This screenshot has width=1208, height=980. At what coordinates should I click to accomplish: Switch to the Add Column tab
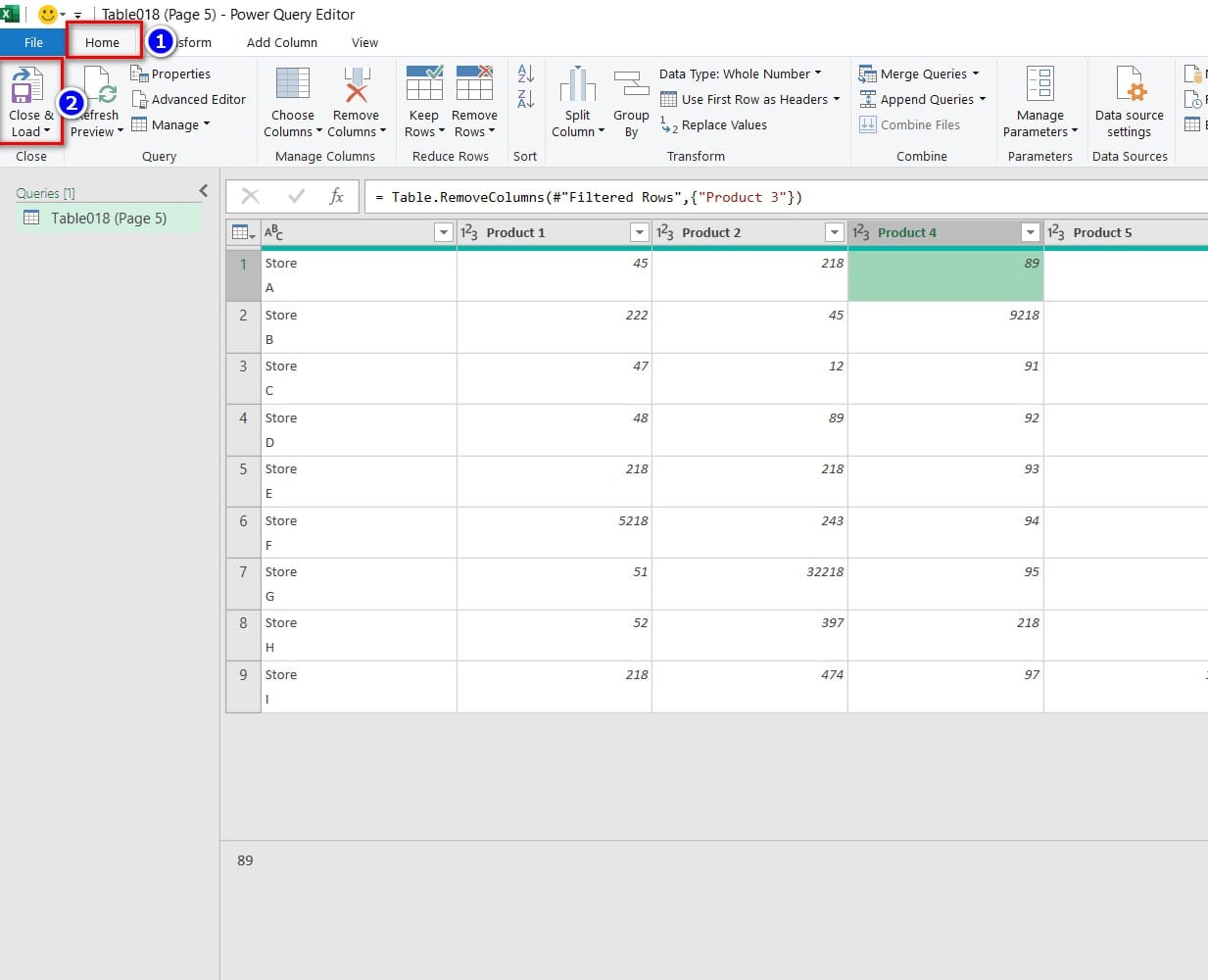point(282,42)
